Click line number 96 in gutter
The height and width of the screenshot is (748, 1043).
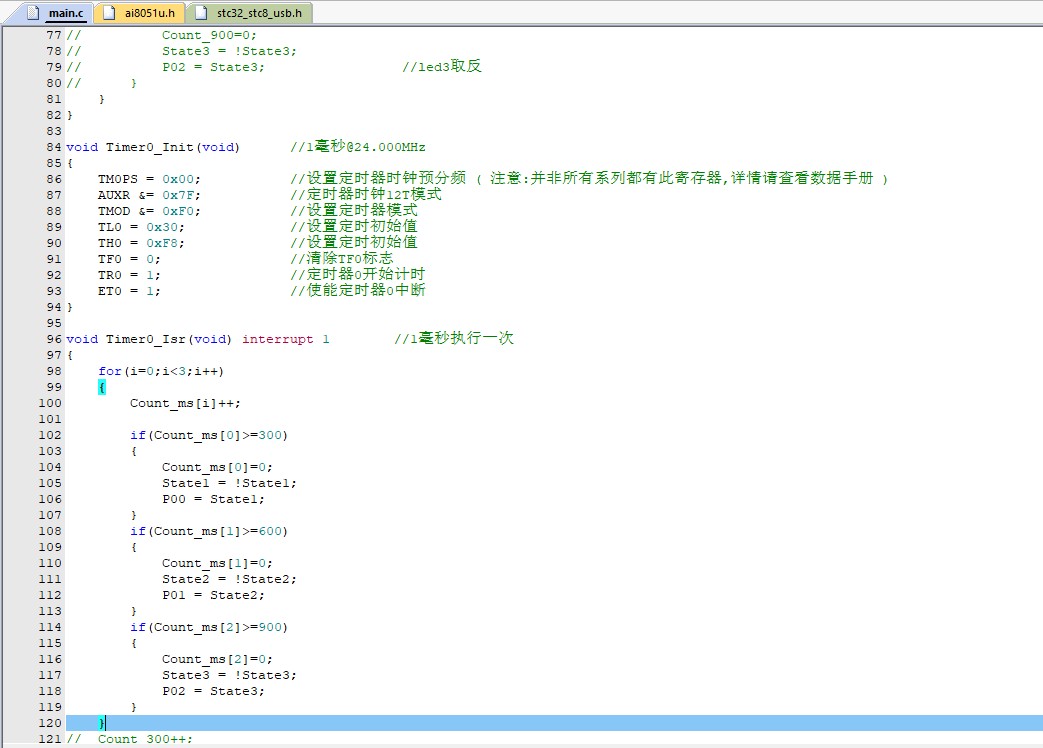click(x=54, y=339)
